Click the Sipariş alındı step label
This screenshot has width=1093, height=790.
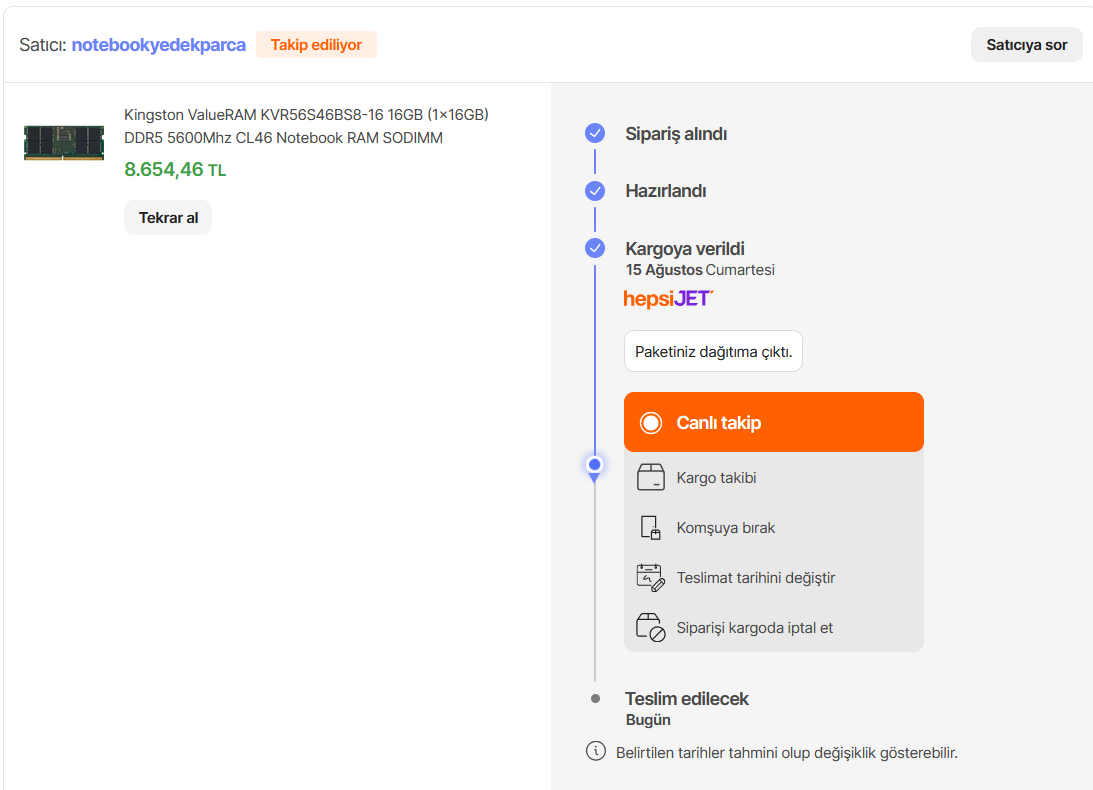pyautogui.click(x=676, y=134)
